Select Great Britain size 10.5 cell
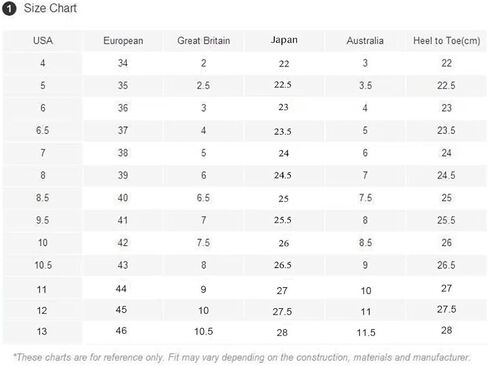Screen dimensions: 488x366 (204, 332)
